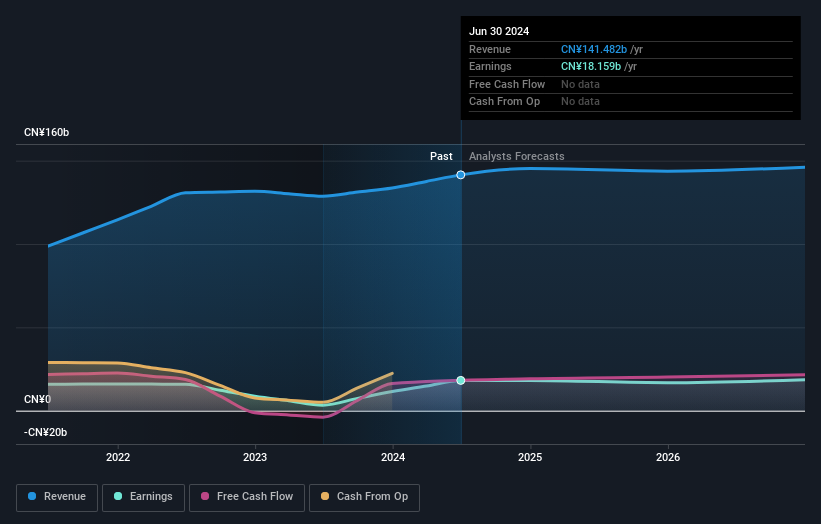Toggle the Cash From Op legend button
The width and height of the screenshot is (821, 524).
[364, 497]
